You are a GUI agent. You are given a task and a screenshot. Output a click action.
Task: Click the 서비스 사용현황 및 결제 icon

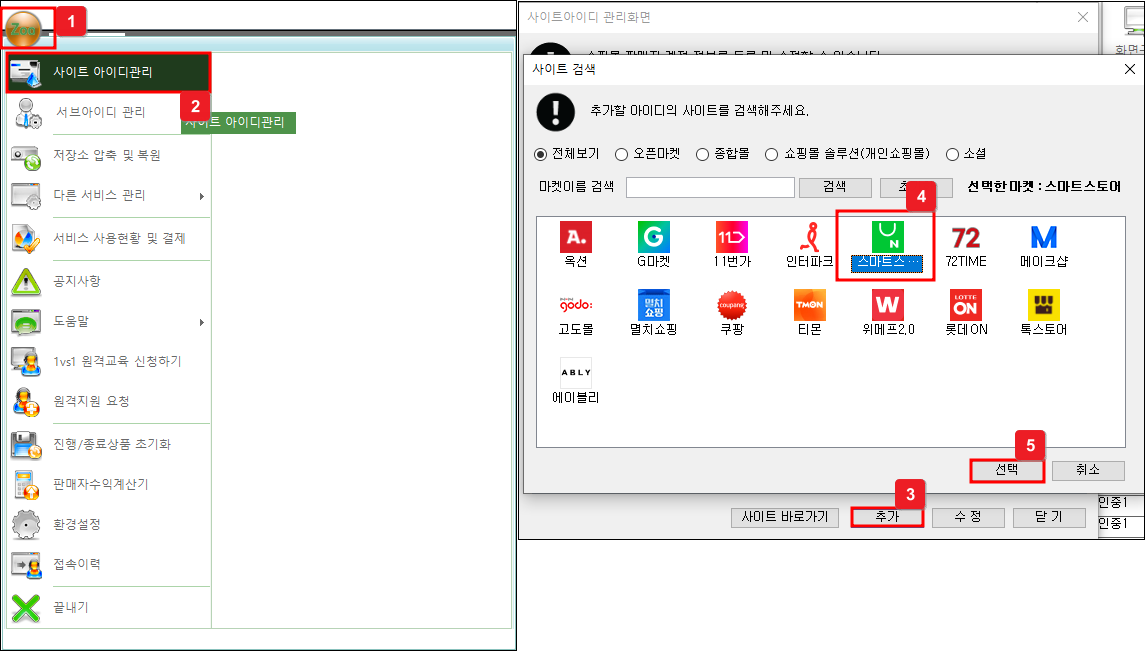point(26,239)
